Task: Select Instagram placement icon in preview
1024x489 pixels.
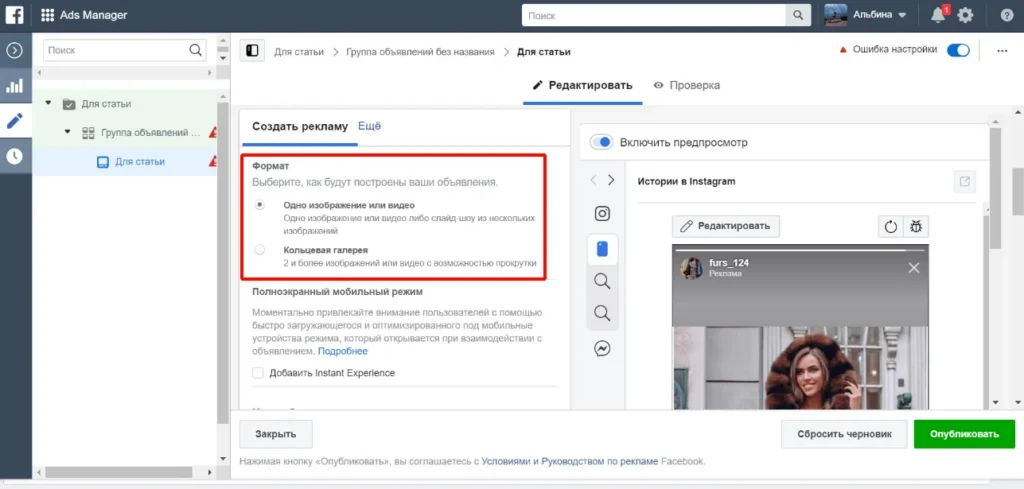Action: pos(602,213)
